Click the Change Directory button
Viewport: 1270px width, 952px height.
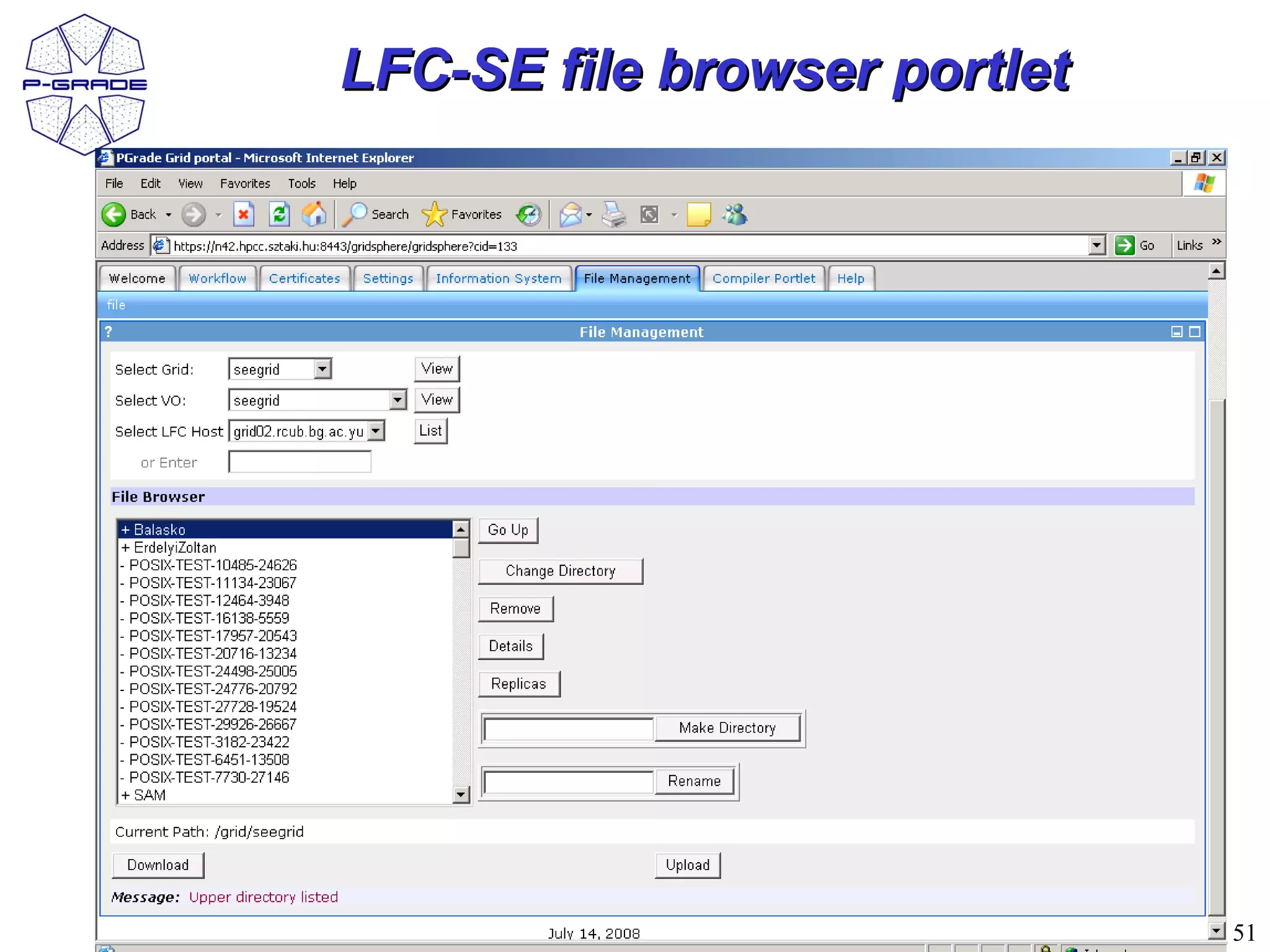pos(561,571)
